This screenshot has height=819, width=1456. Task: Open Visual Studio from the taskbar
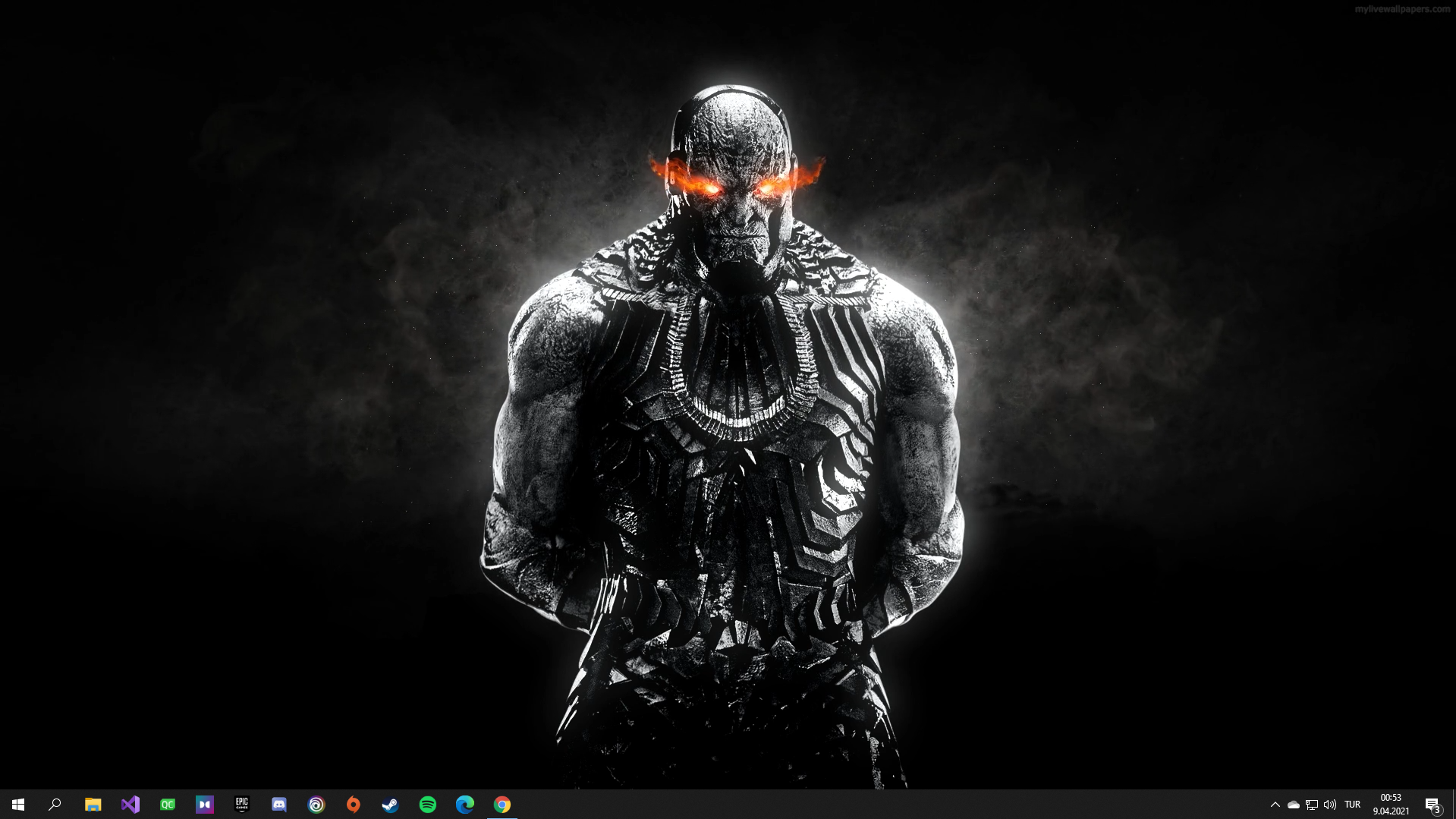130,804
